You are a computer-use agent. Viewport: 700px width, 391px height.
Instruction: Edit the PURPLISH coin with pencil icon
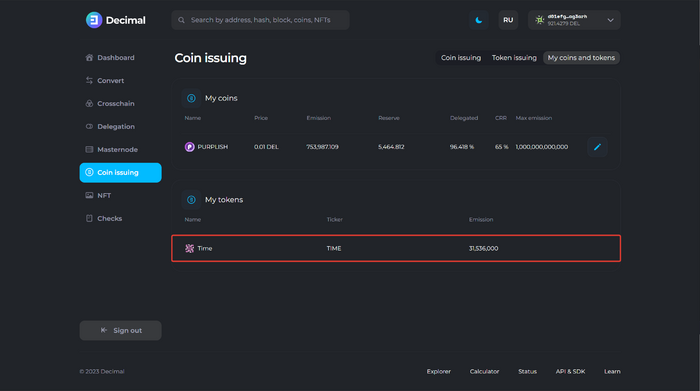point(597,147)
